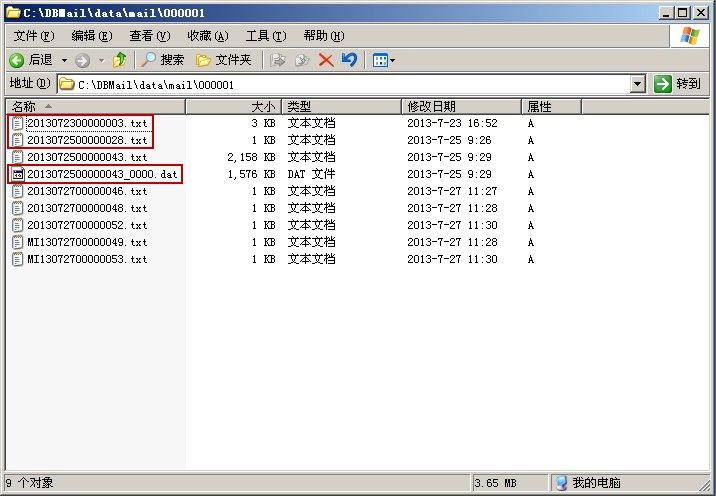The image size is (716, 496).
Task: Click the Copy To folder icon
Action: [x=301, y=60]
